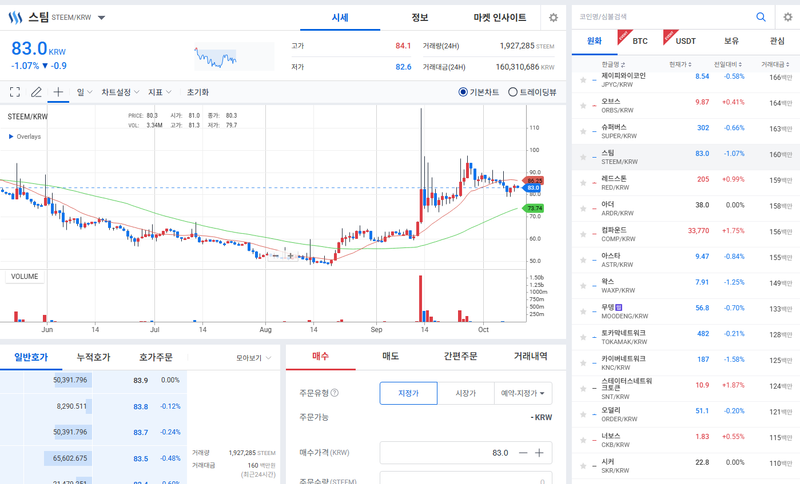This screenshot has height=484, width=800.
Task: Switch to 시세 tab
Action: (x=340, y=18)
